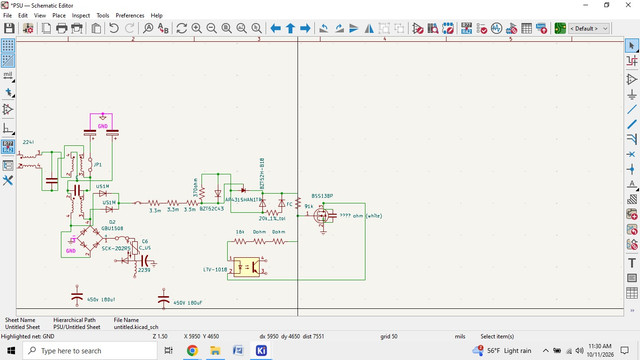Choose the selection arrow tool
The height and width of the screenshot is (360, 640).
tap(632, 45)
